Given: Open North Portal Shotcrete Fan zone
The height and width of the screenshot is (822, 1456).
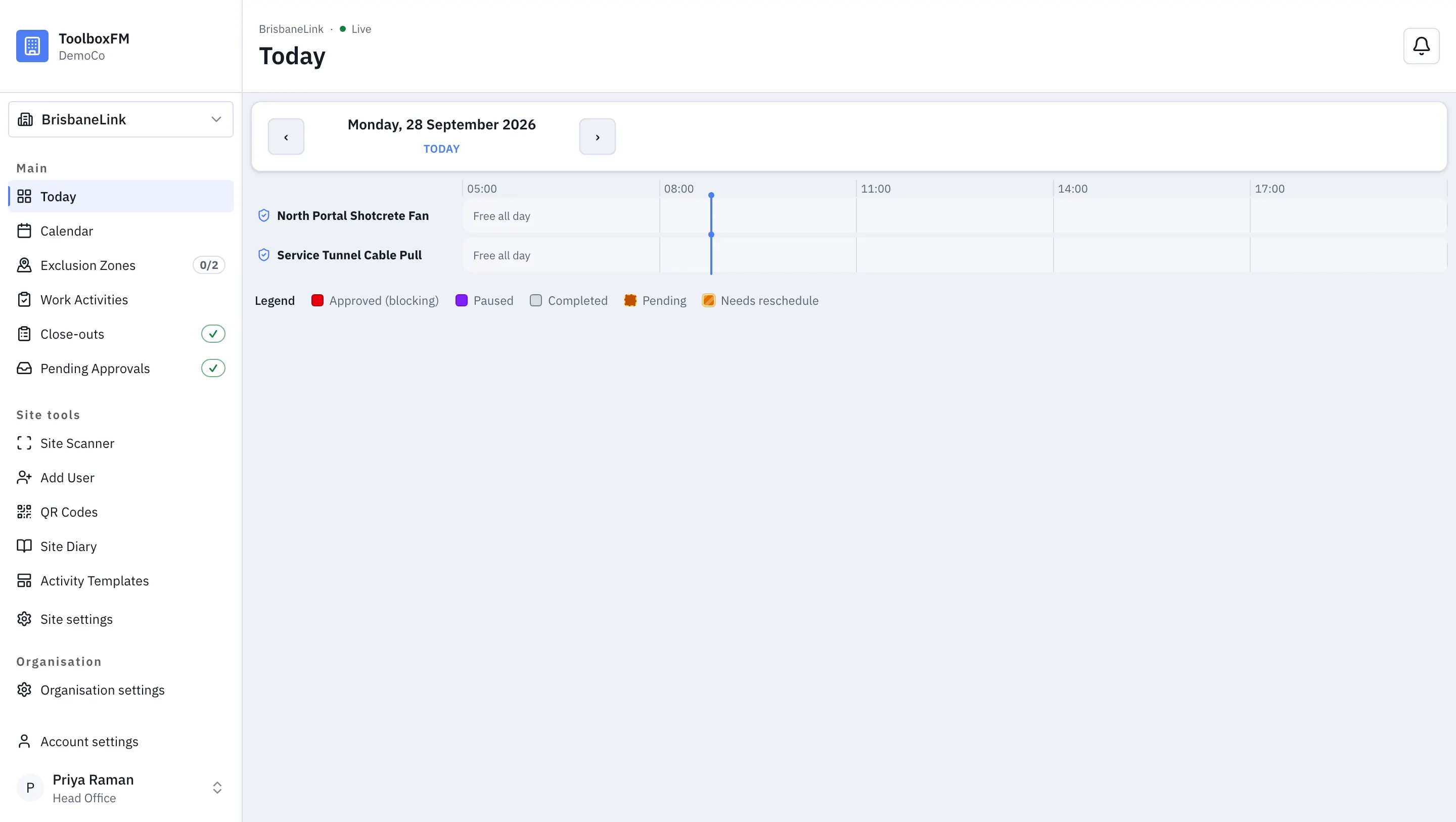Looking at the screenshot, I should pos(353,215).
